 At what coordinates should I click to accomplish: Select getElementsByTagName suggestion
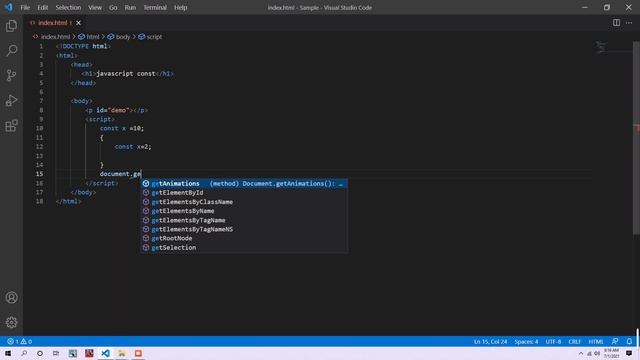(244, 220)
